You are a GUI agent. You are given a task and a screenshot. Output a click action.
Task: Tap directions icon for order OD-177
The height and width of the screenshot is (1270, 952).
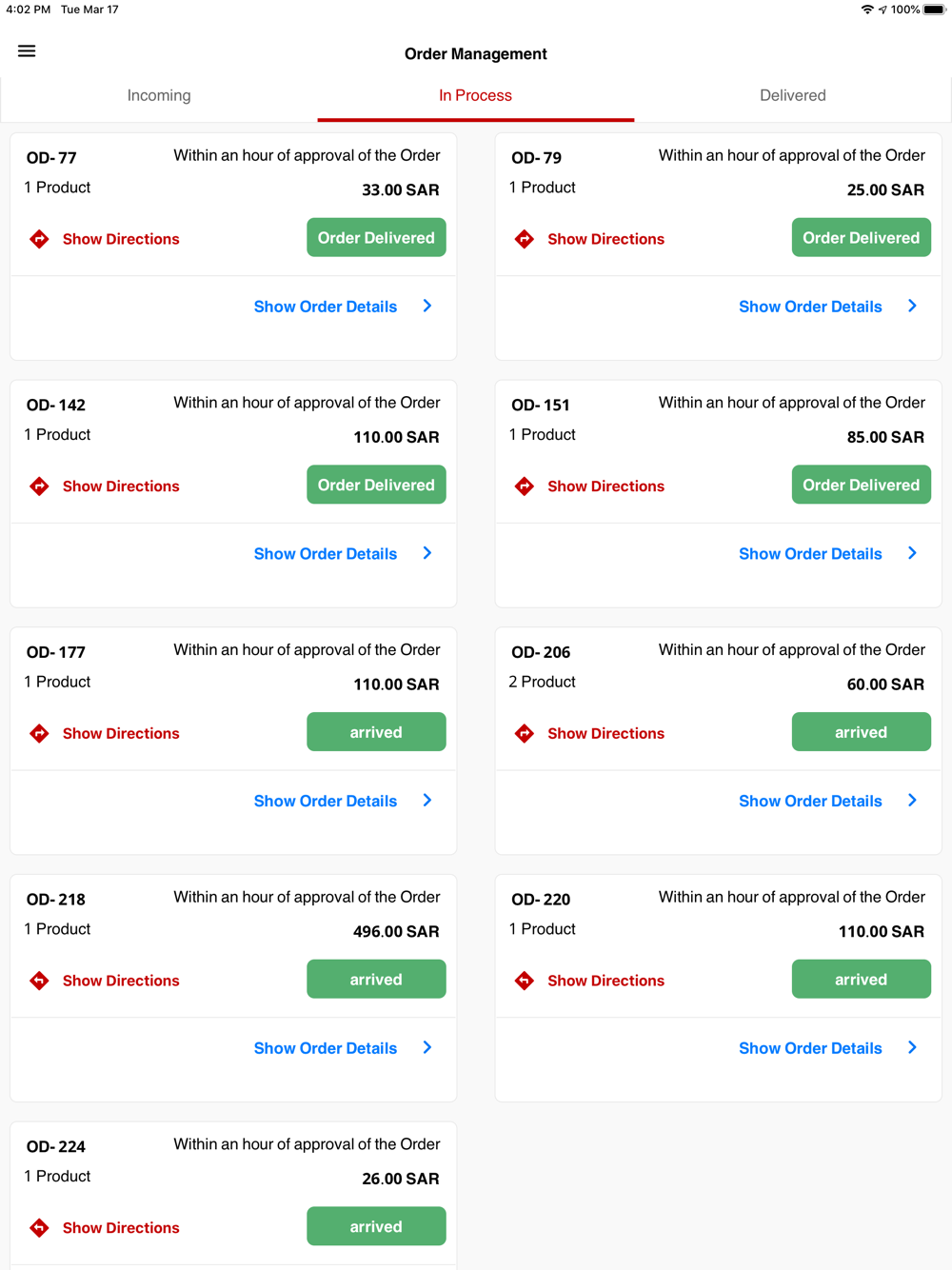39,733
